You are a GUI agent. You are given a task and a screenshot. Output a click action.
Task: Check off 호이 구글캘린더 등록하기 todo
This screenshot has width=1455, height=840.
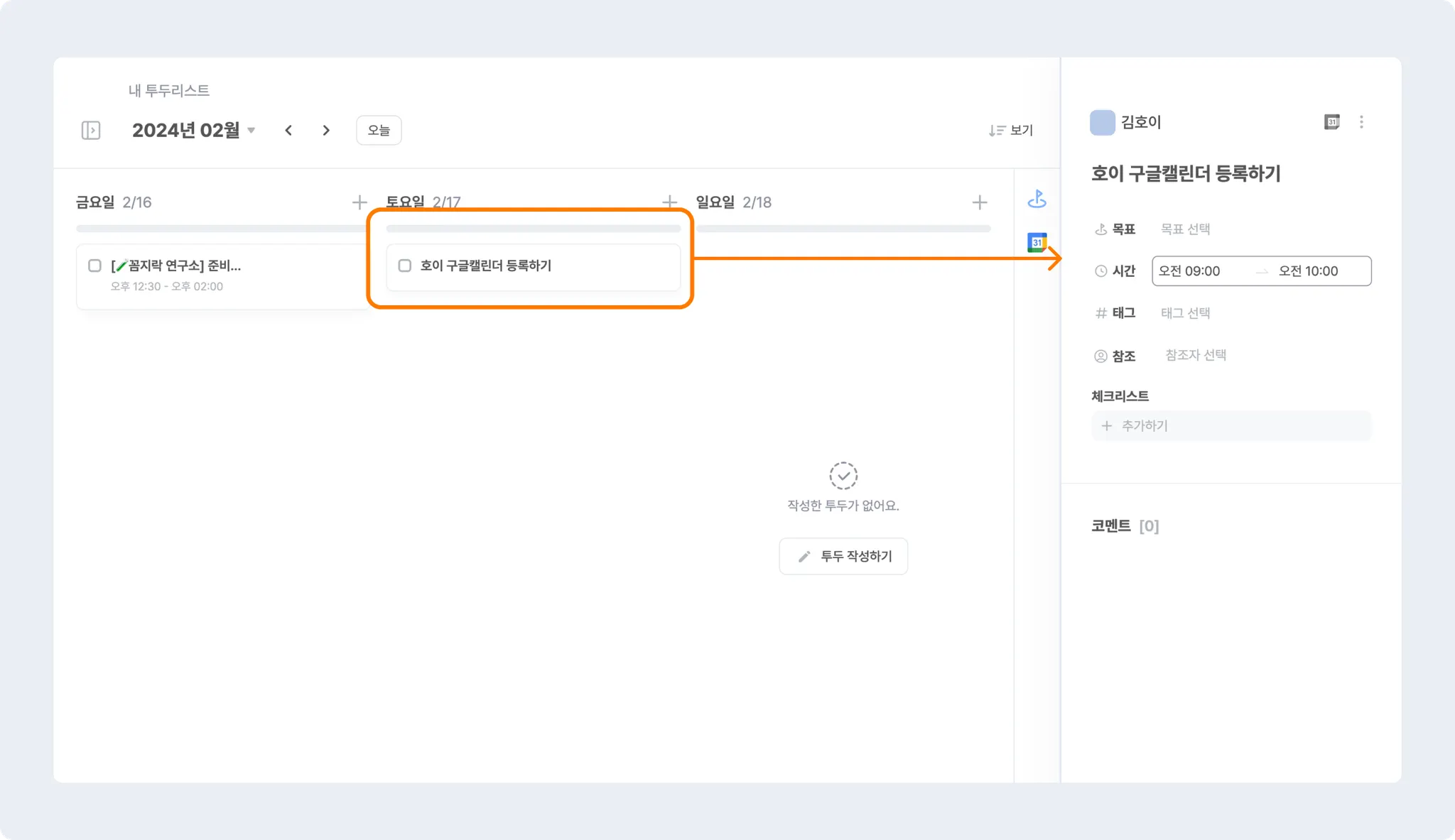[x=405, y=266]
